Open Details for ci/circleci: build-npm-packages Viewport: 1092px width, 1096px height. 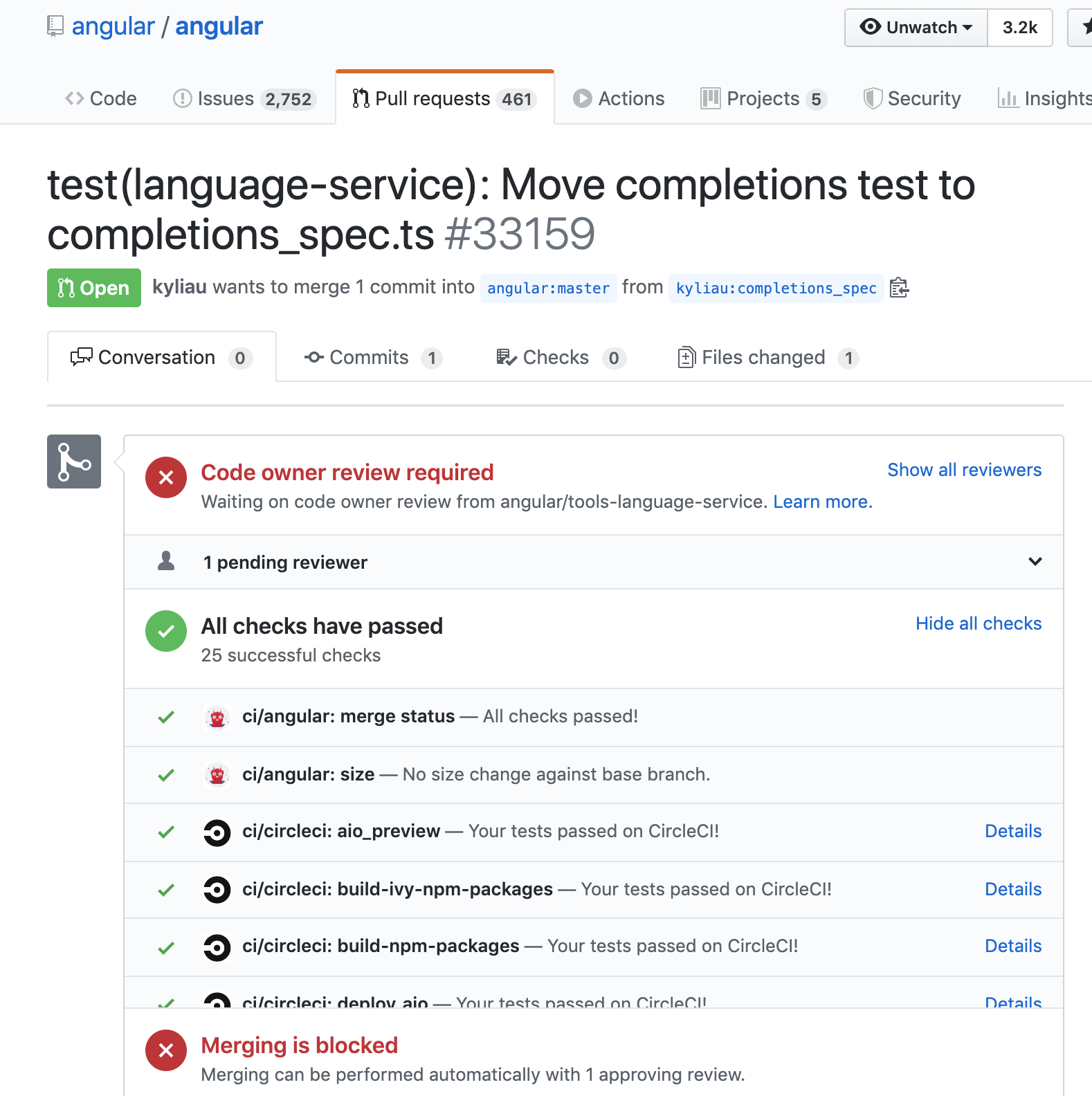click(x=1013, y=946)
